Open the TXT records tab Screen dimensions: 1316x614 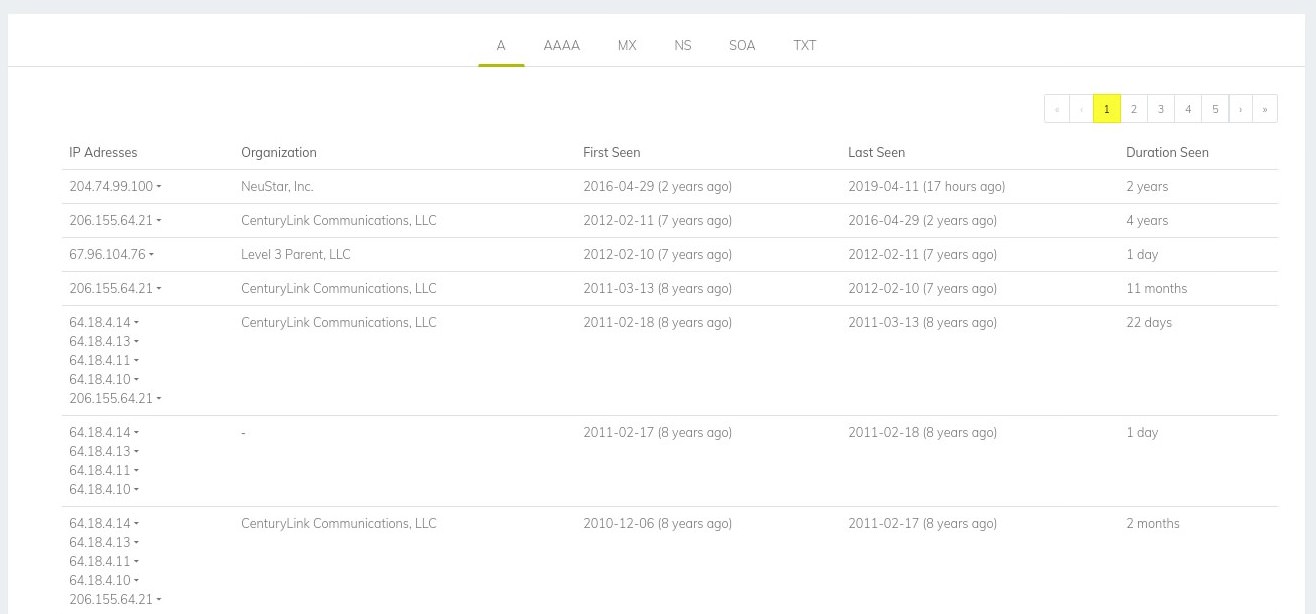[x=805, y=45]
